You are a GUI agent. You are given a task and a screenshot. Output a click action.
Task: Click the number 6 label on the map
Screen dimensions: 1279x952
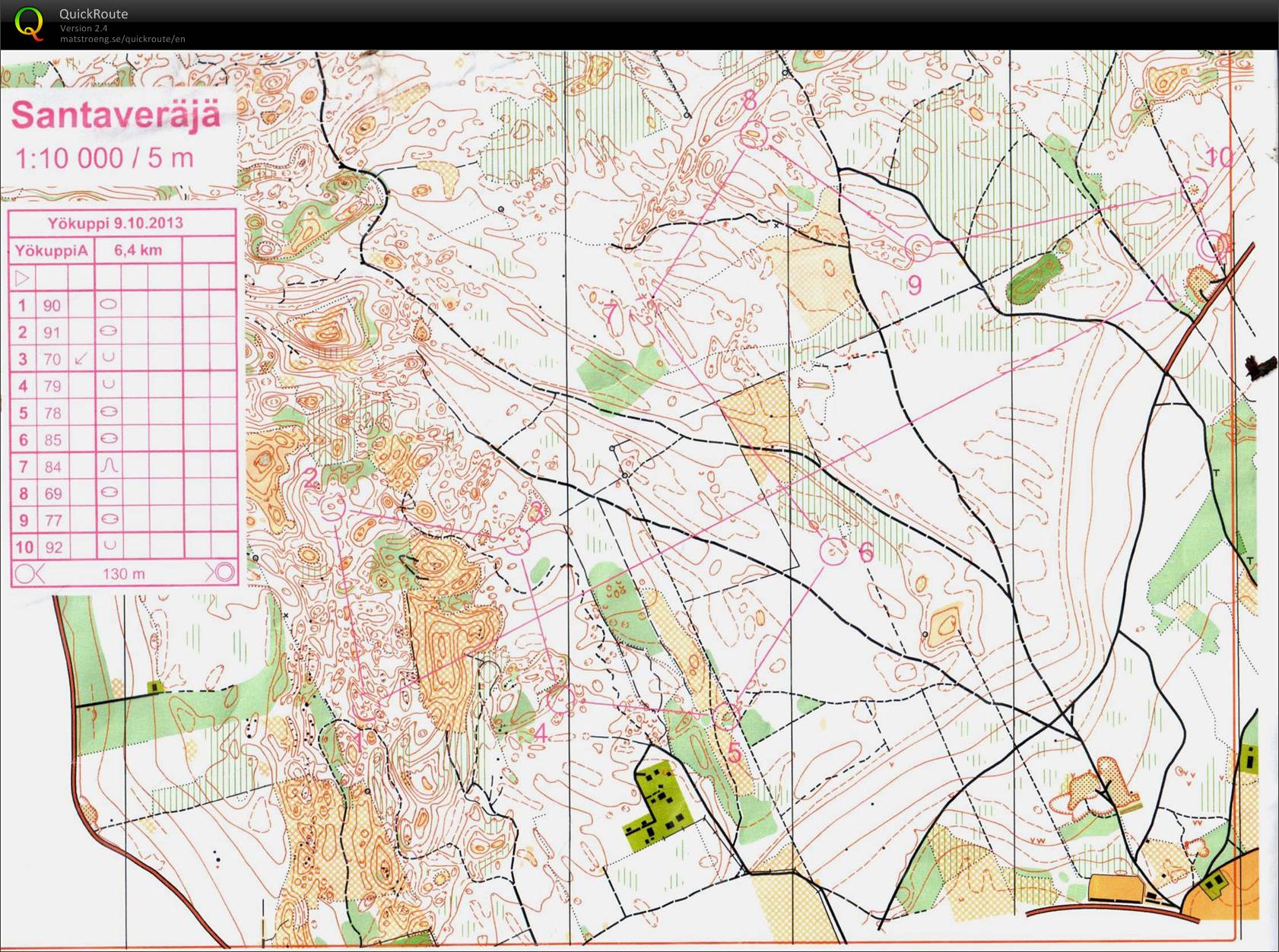[x=866, y=553]
